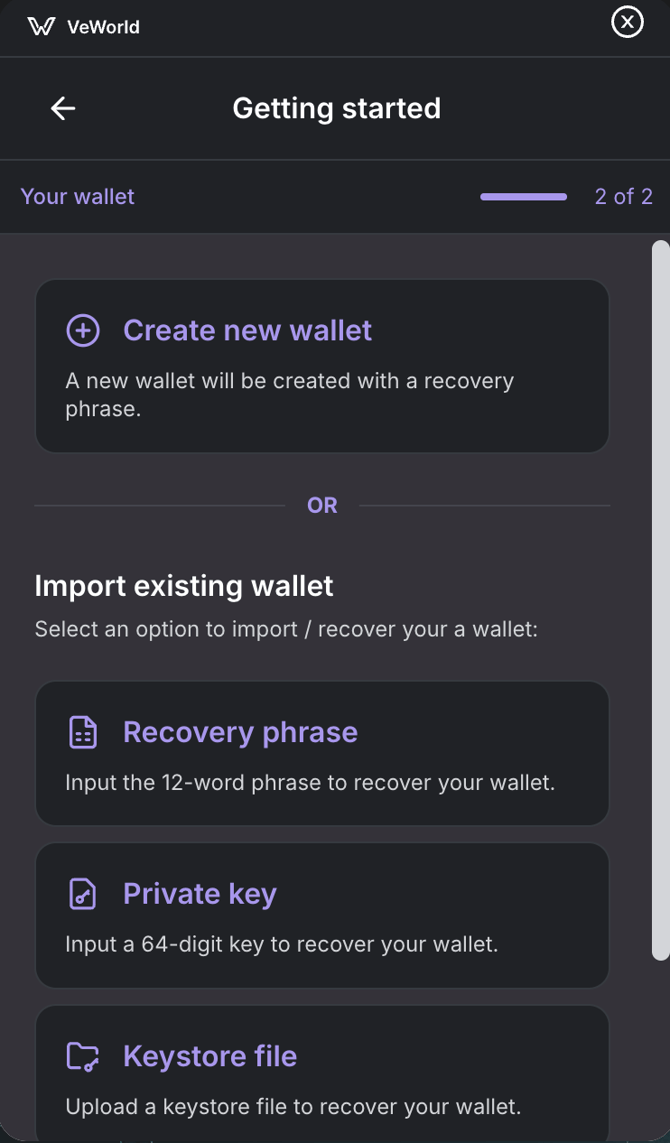Click the "Your wallet" step label

[77, 197]
